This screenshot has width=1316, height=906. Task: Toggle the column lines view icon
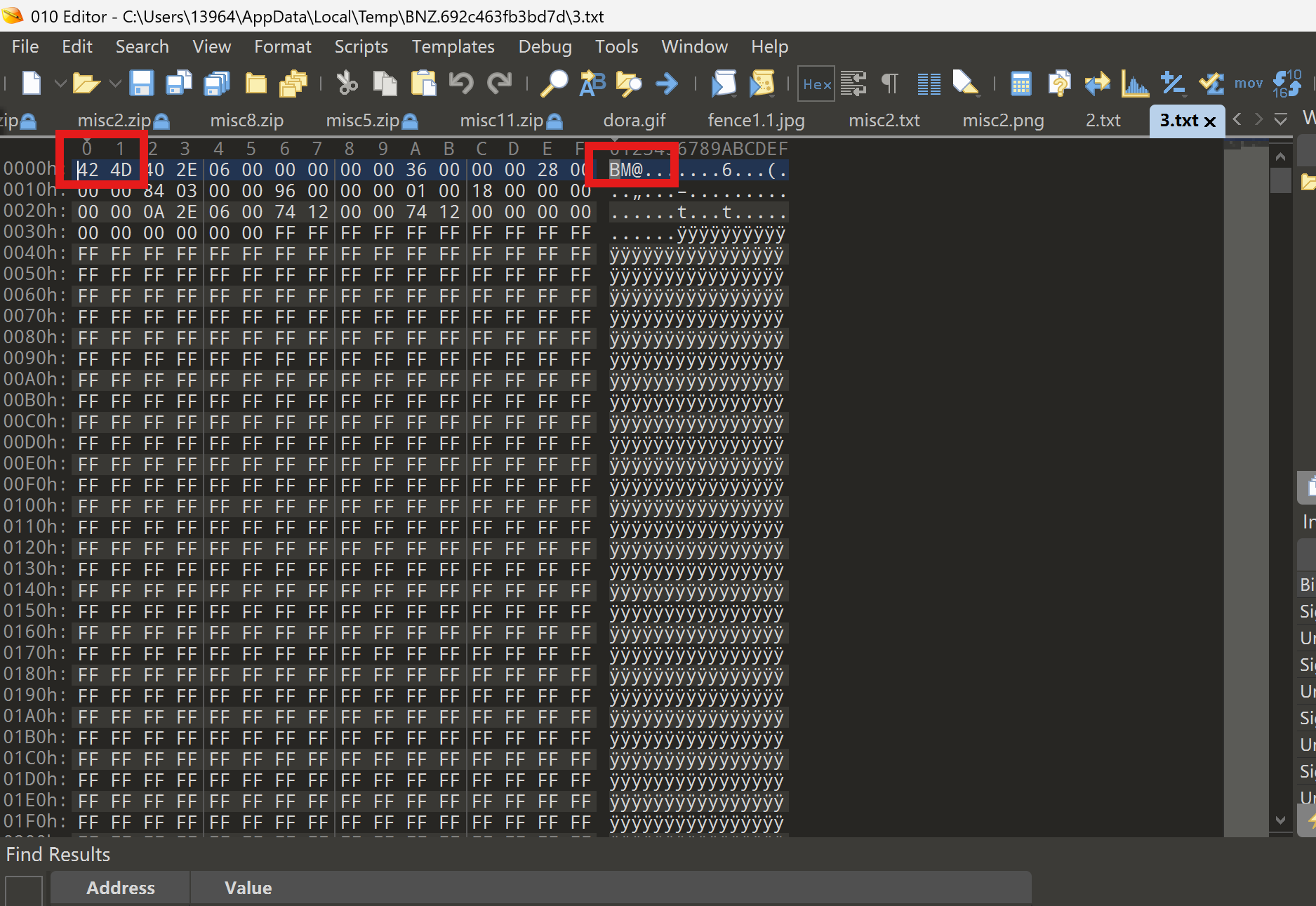click(x=929, y=84)
